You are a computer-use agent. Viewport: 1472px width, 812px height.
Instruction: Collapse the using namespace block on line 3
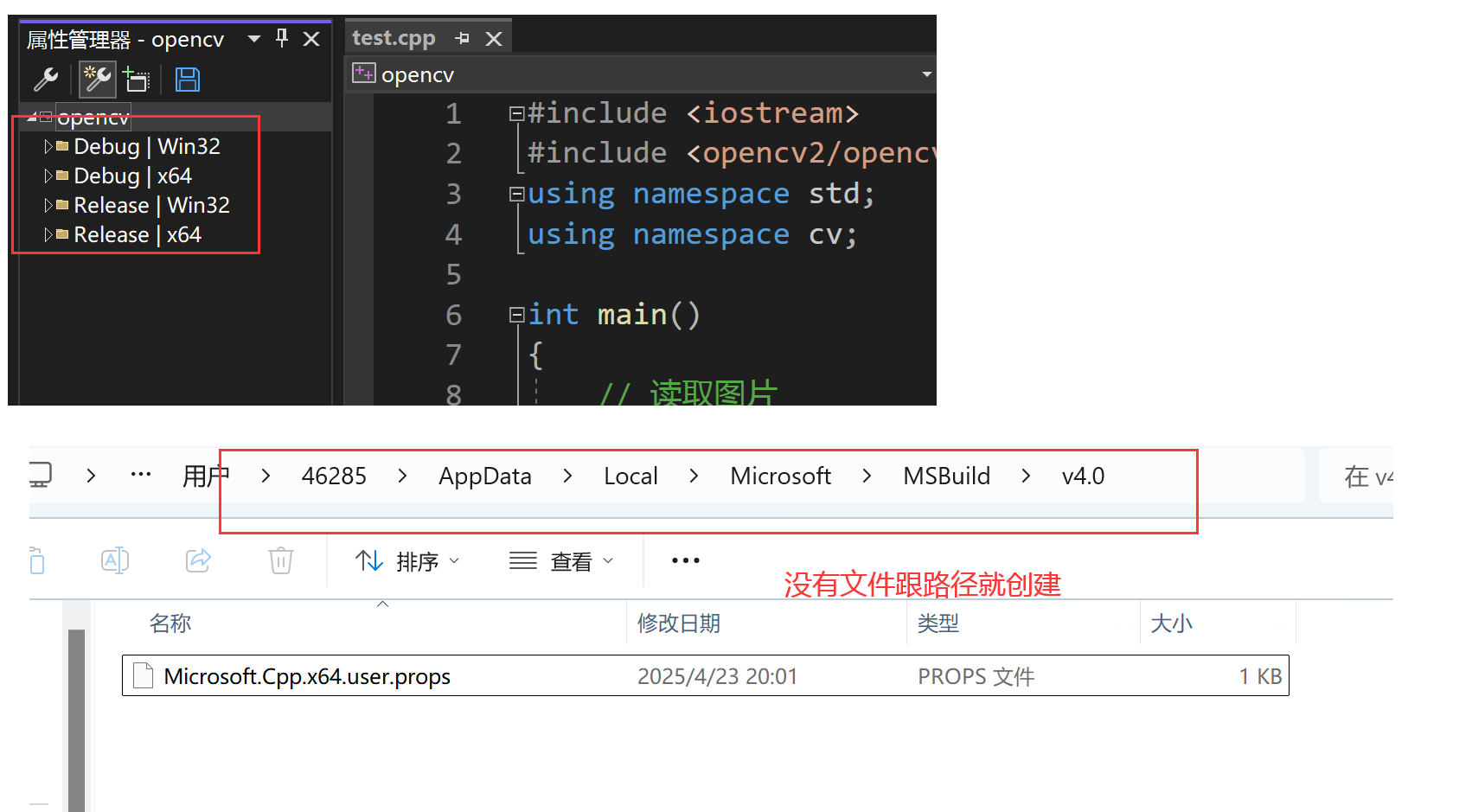pos(516,194)
